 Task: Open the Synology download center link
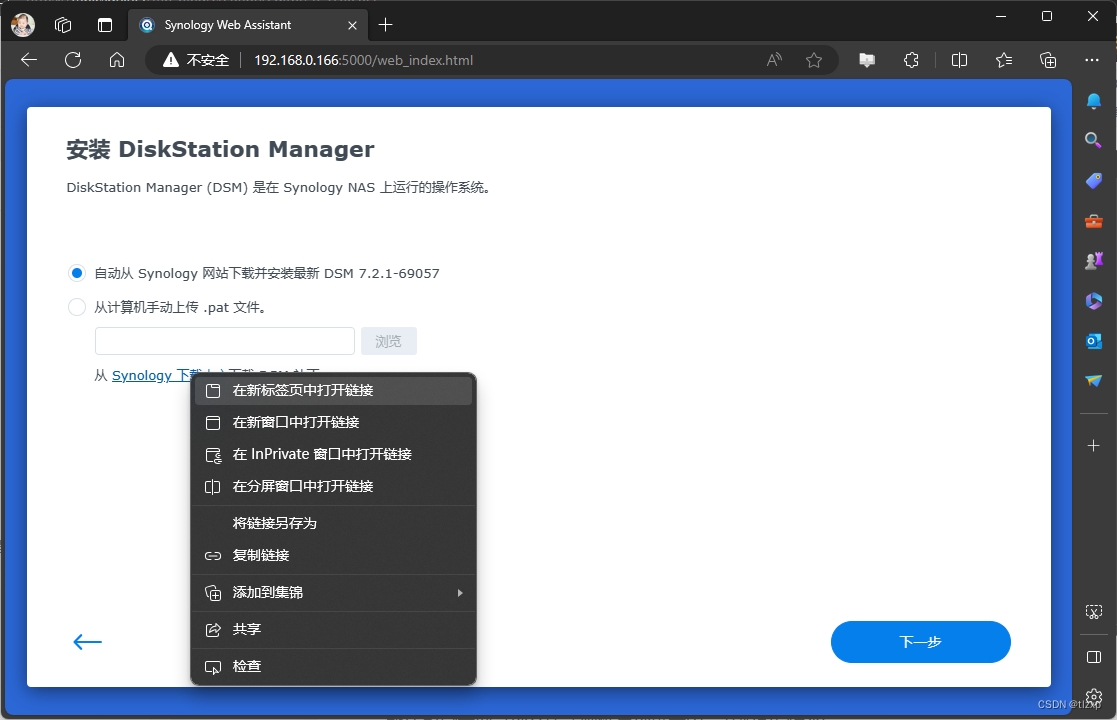(x=151, y=375)
